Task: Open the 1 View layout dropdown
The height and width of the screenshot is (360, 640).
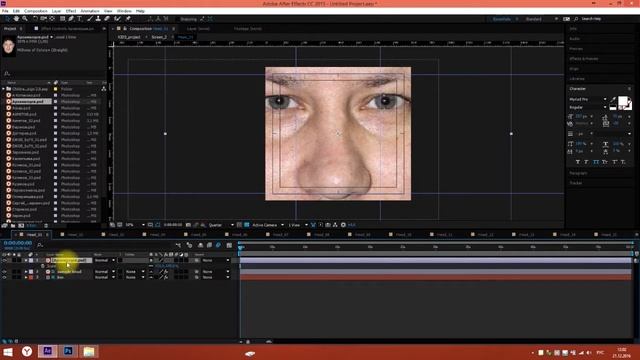Action: coord(298,225)
